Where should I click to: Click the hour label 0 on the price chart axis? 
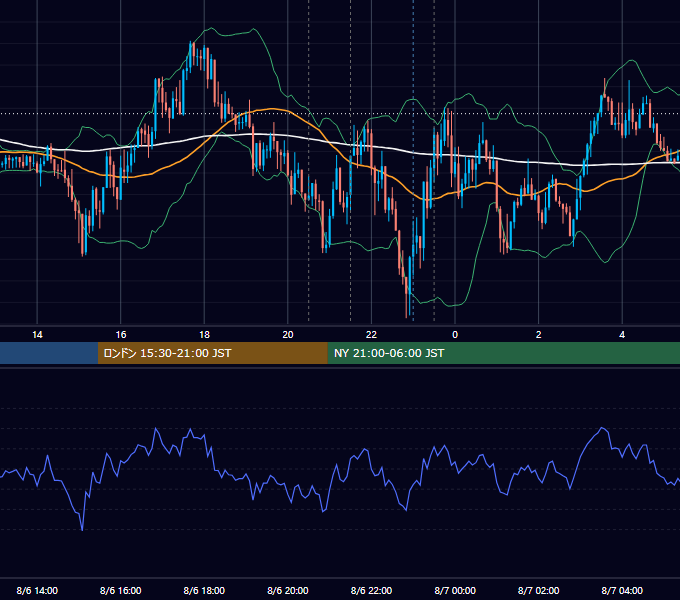(x=455, y=335)
